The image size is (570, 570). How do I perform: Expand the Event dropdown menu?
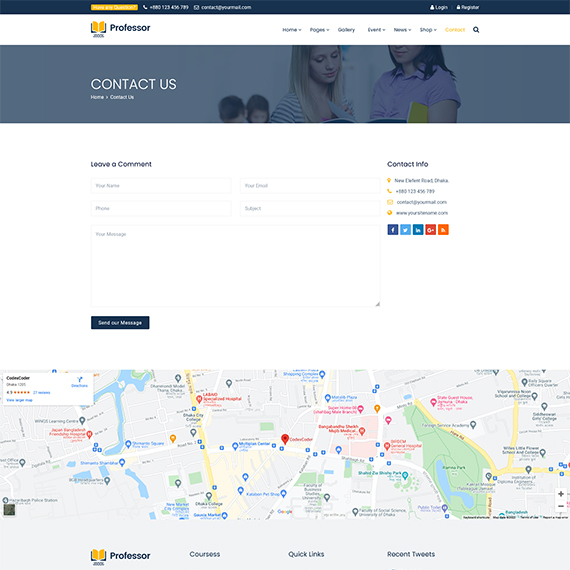click(x=376, y=30)
